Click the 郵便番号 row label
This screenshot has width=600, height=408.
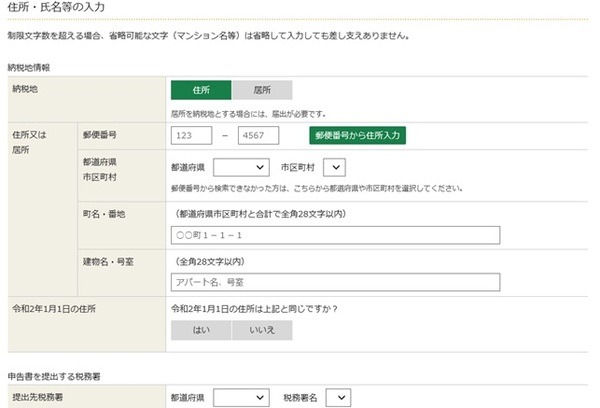99,135
